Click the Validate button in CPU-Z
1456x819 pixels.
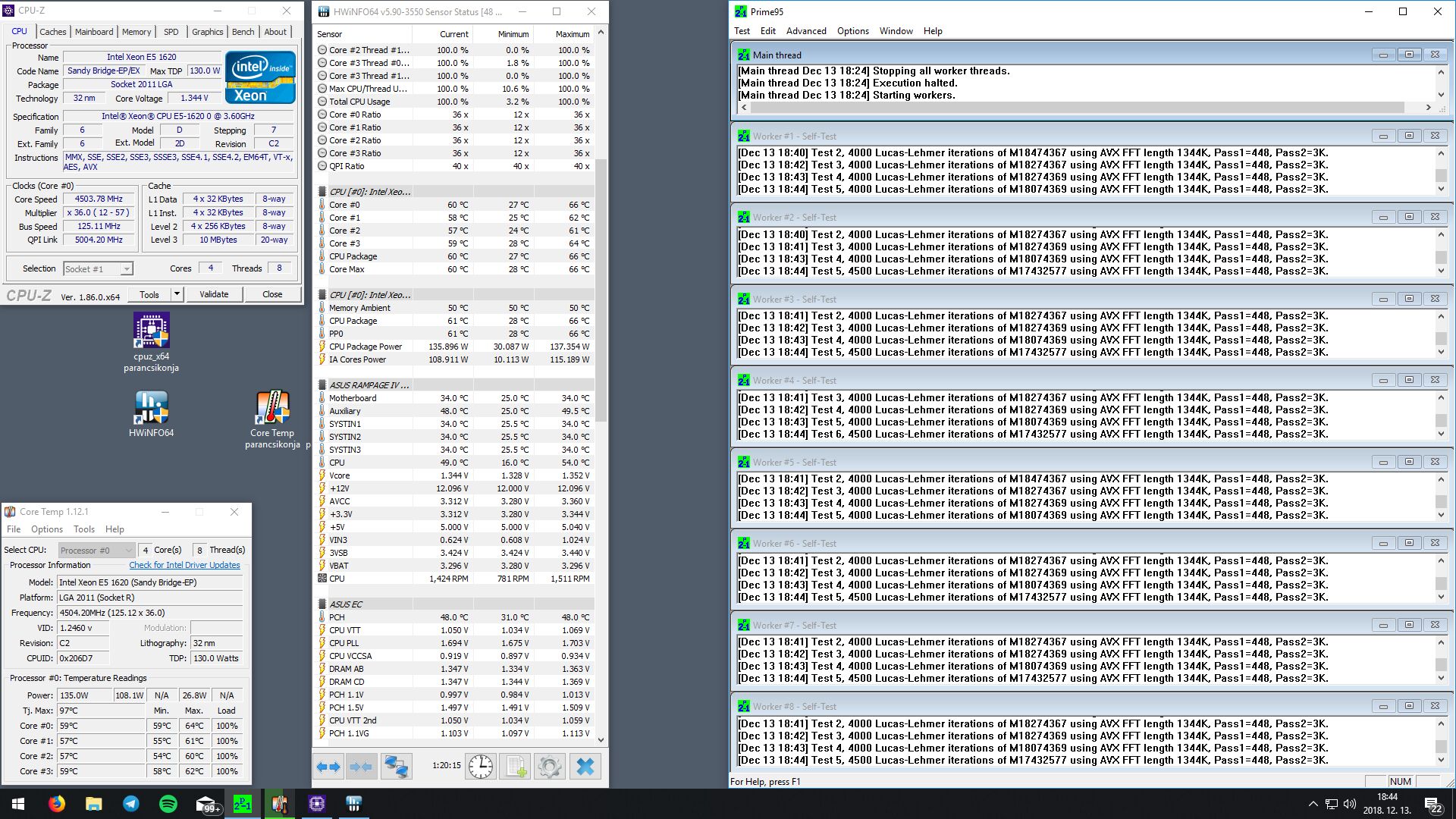tap(214, 294)
